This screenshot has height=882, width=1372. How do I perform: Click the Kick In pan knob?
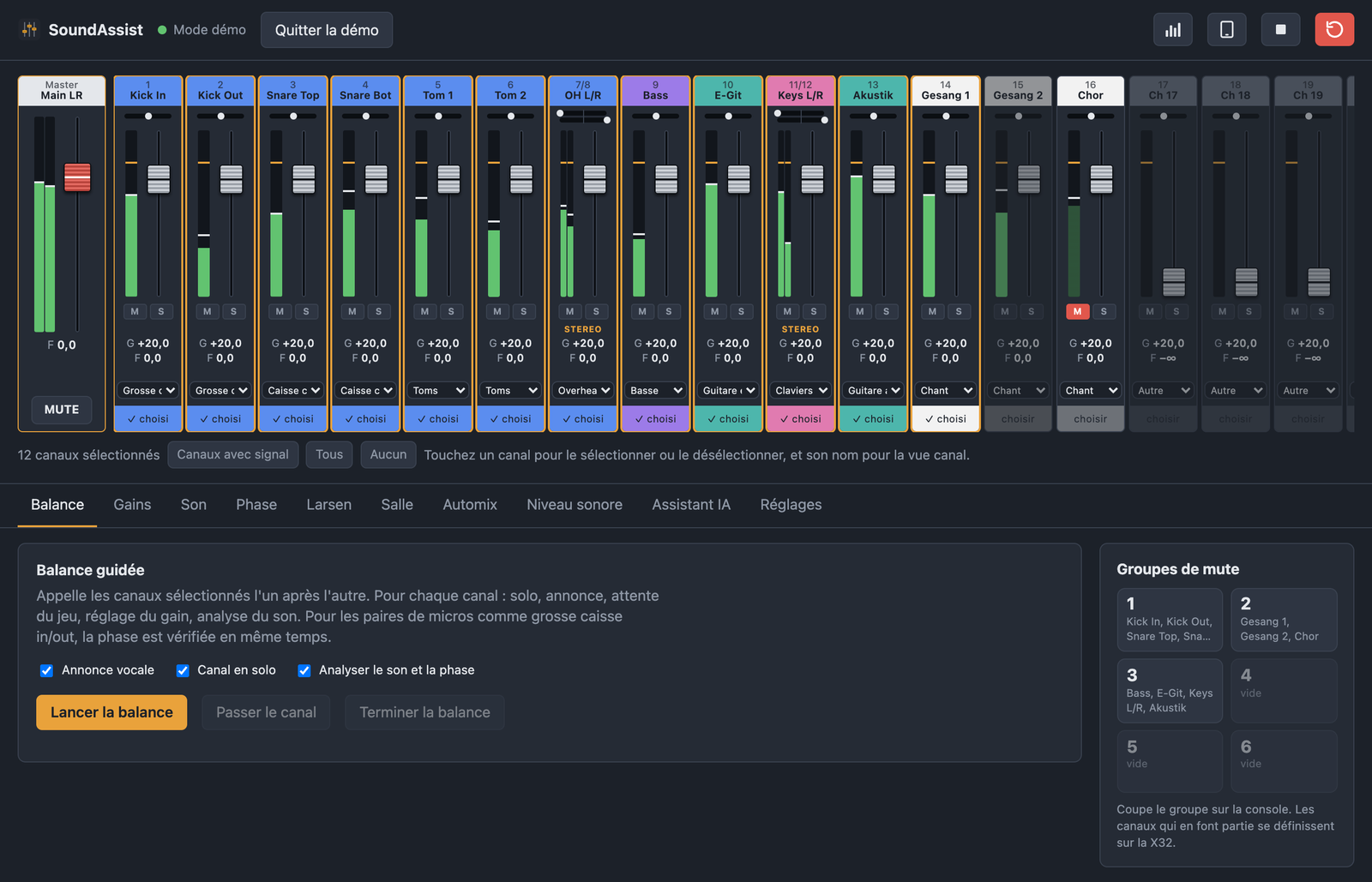148,116
